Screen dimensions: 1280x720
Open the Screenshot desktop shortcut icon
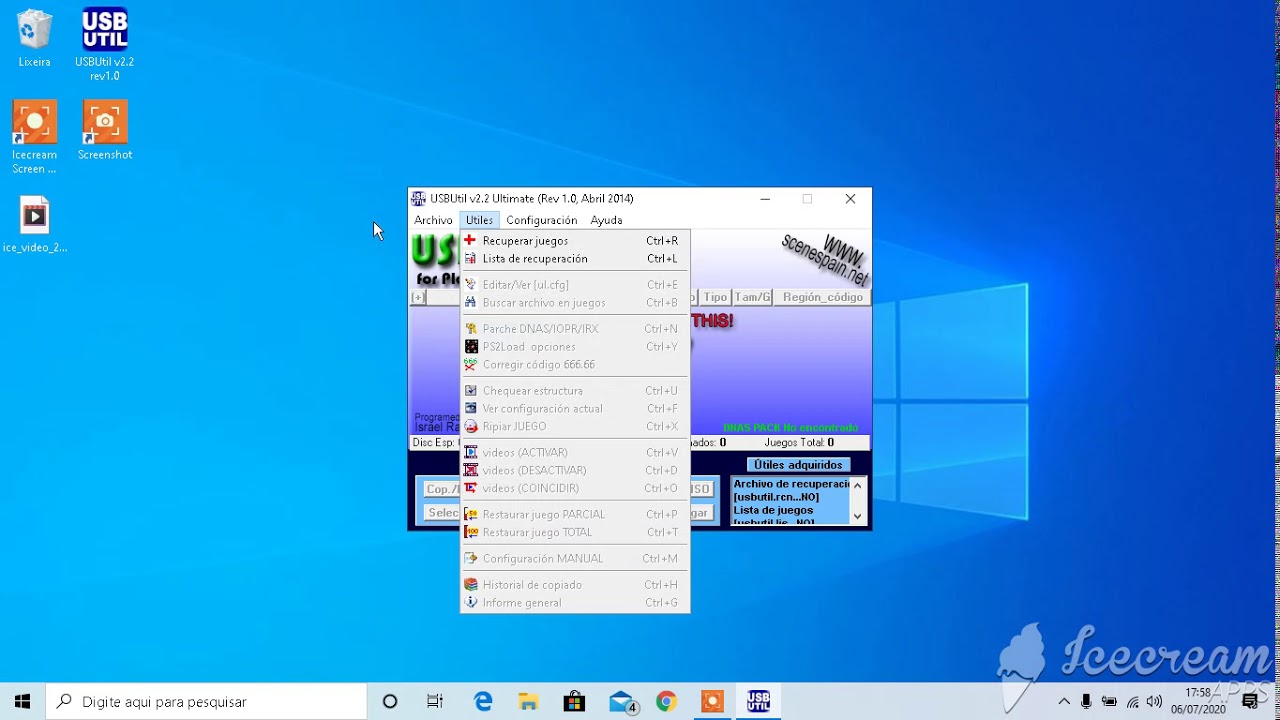click(x=105, y=123)
